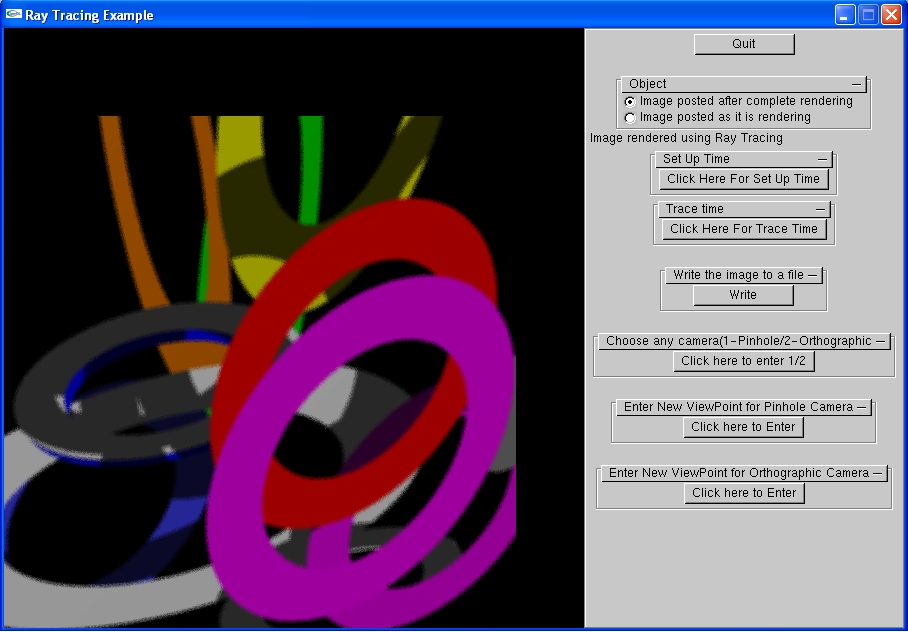The height and width of the screenshot is (632, 908).
Task: Click here to Enter for Orthographic Camera
Action: click(x=744, y=493)
